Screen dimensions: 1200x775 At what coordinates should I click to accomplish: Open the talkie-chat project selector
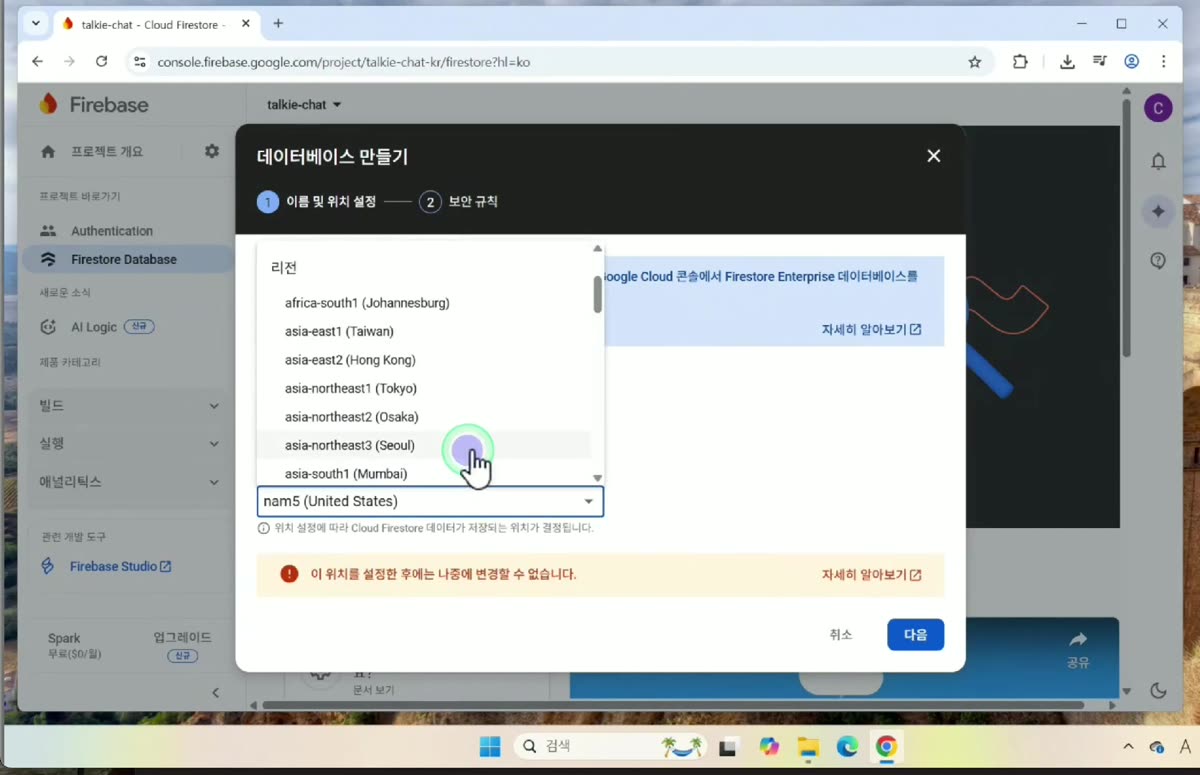[x=304, y=105]
